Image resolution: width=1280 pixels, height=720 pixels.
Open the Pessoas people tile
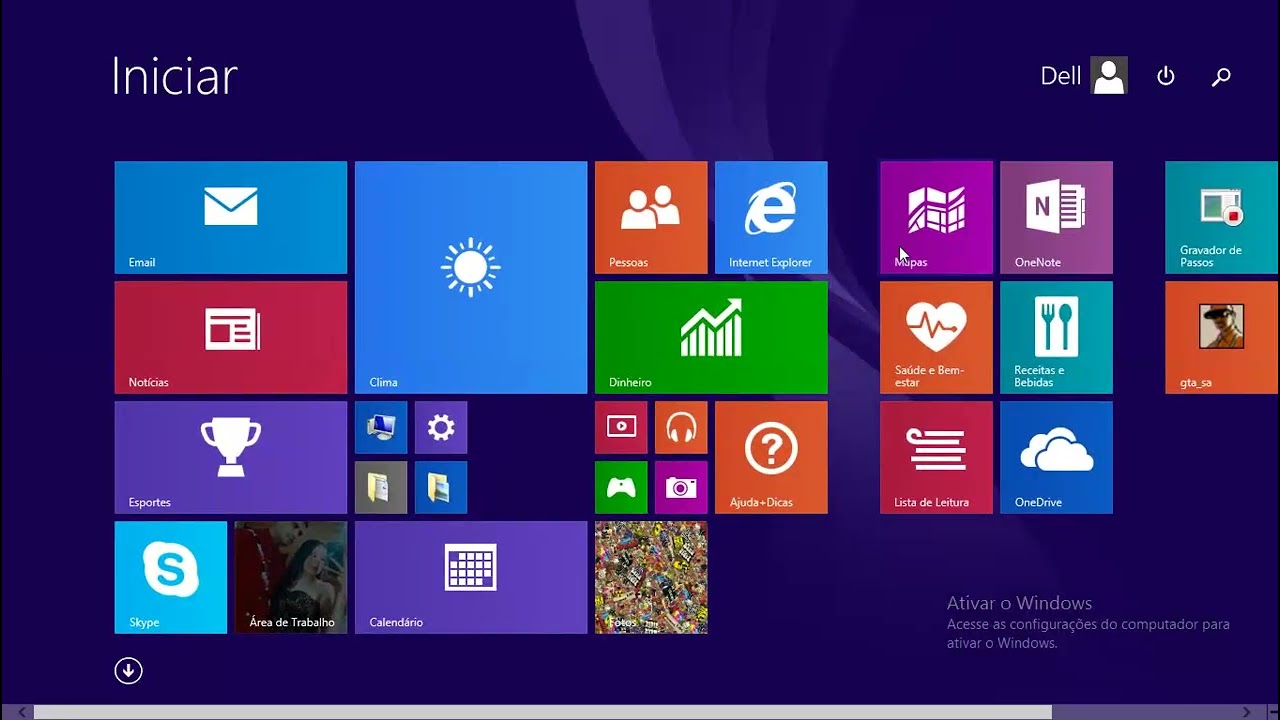(651, 217)
